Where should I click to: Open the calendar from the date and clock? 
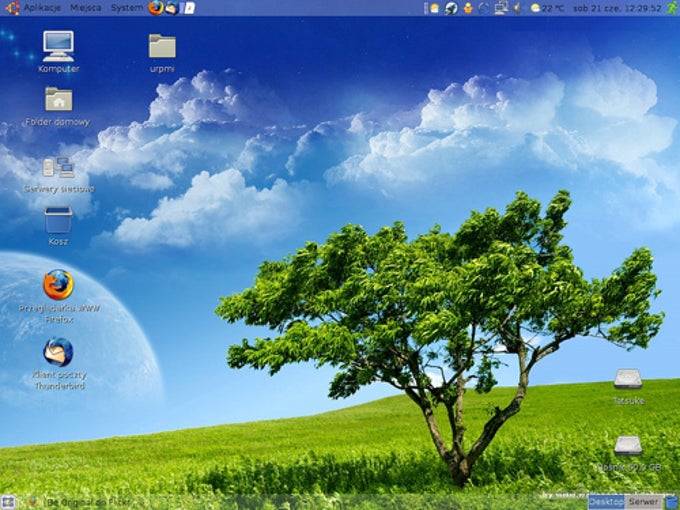click(617, 8)
